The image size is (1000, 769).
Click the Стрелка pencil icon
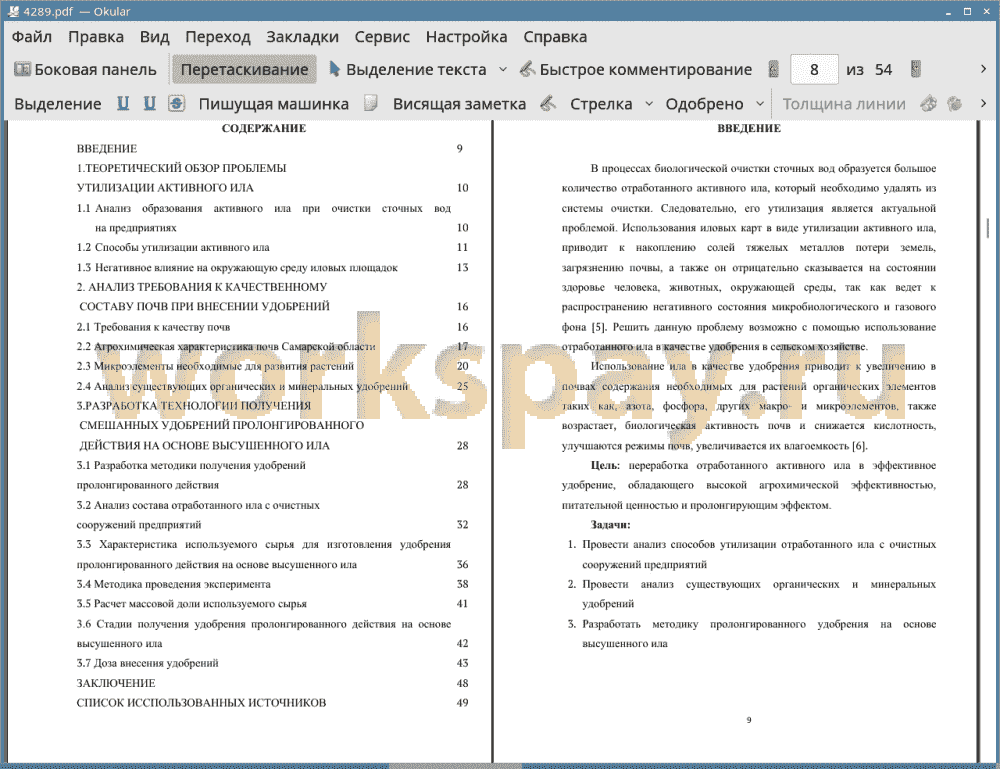pyautogui.click(x=548, y=103)
